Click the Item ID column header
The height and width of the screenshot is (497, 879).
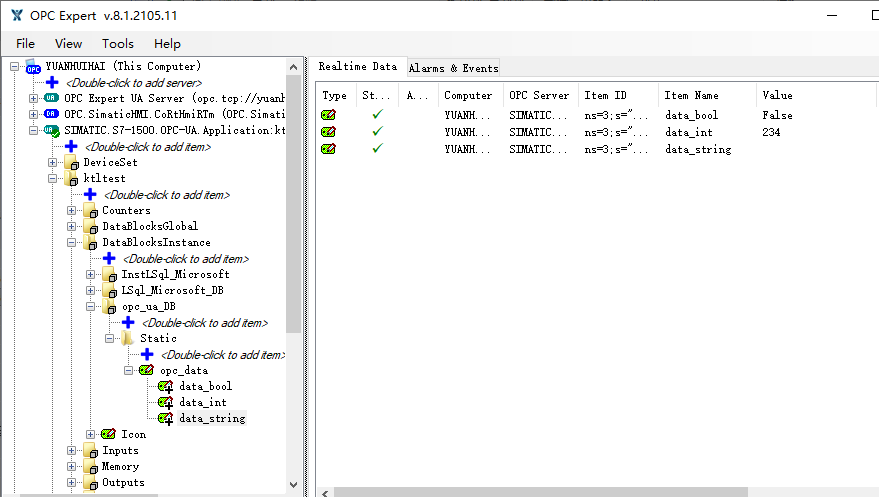[x=618, y=95]
